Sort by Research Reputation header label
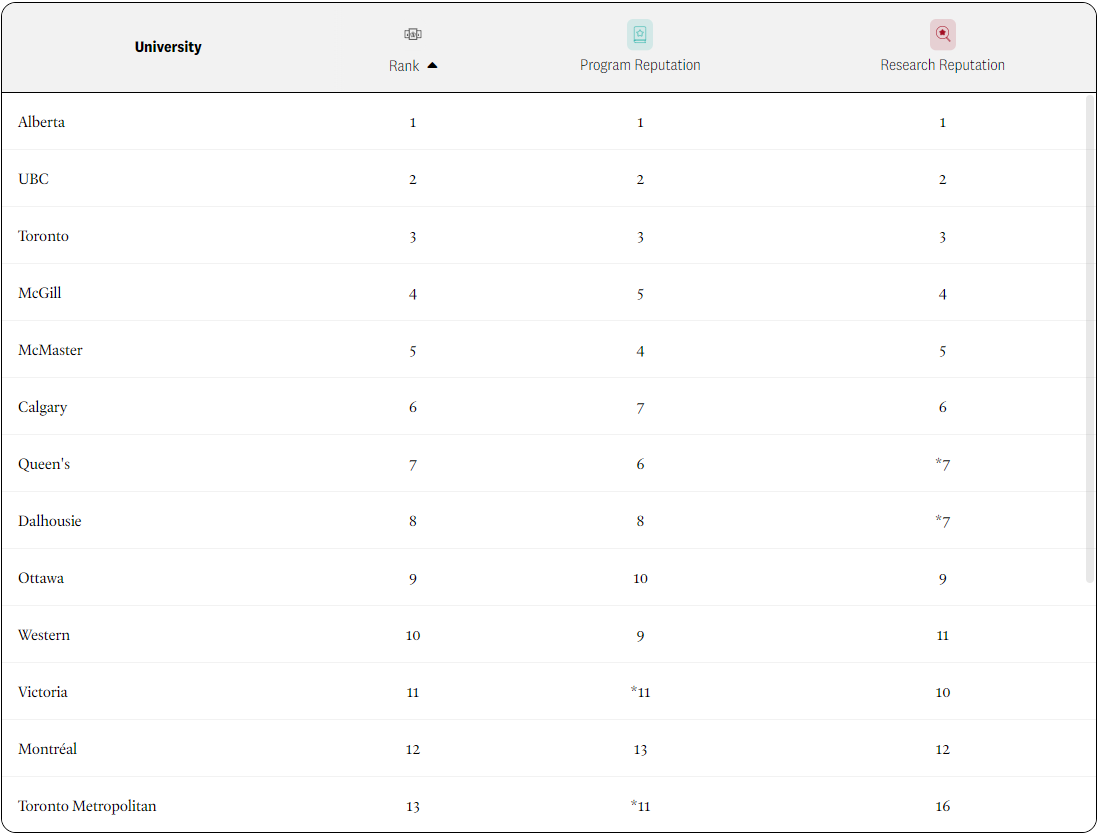This screenshot has width=1098, height=834. click(943, 65)
